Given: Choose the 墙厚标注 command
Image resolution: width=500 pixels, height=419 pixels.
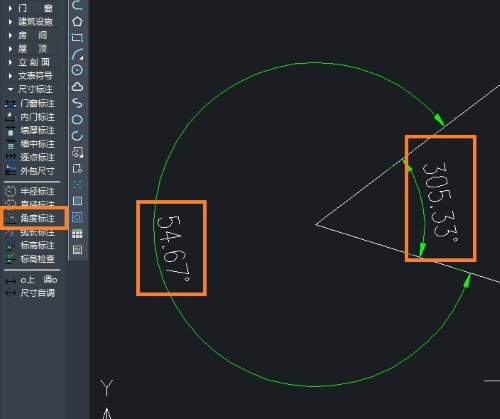Looking at the screenshot, I should (30, 130).
